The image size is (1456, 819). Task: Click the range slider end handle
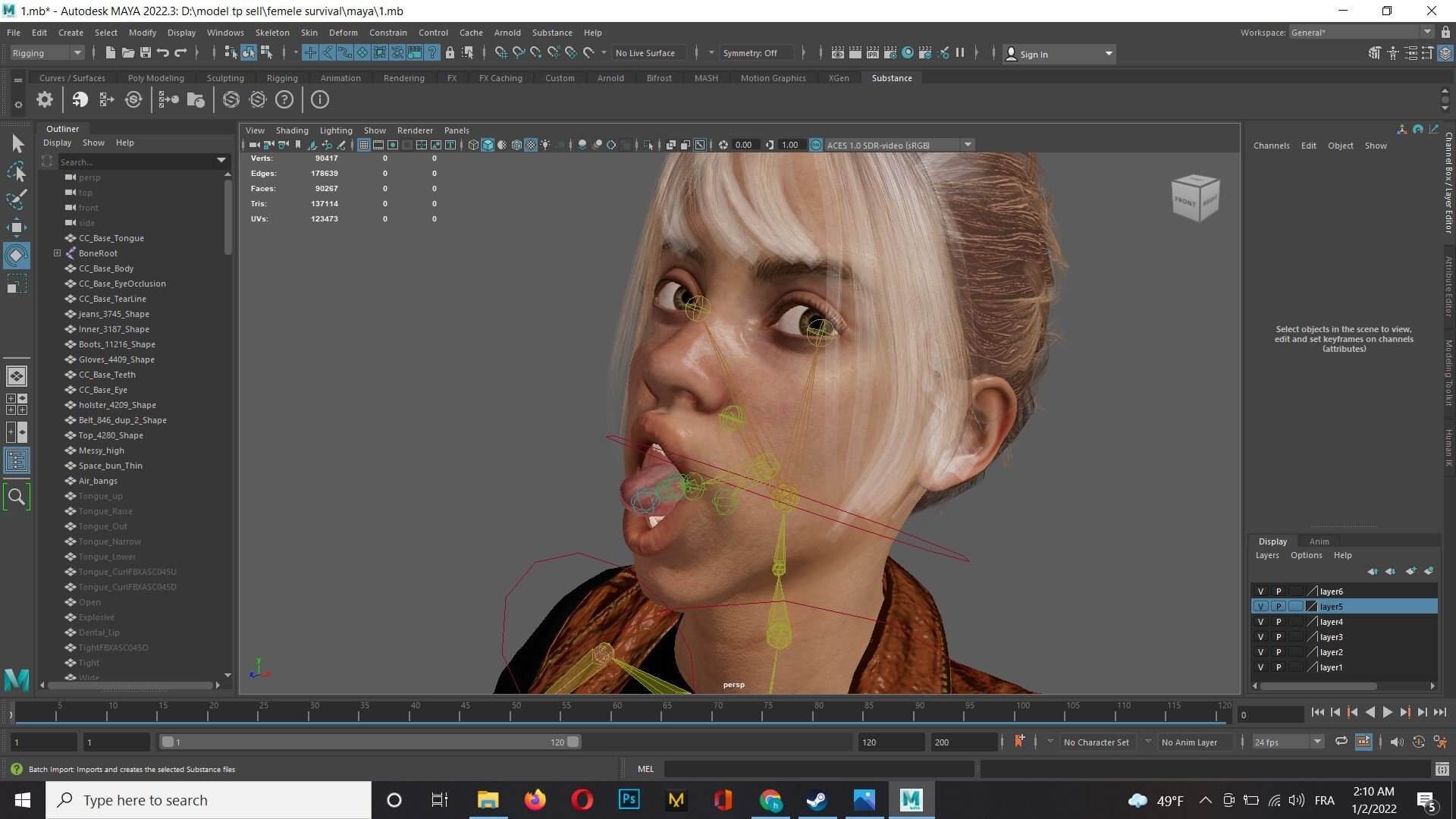click(573, 742)
